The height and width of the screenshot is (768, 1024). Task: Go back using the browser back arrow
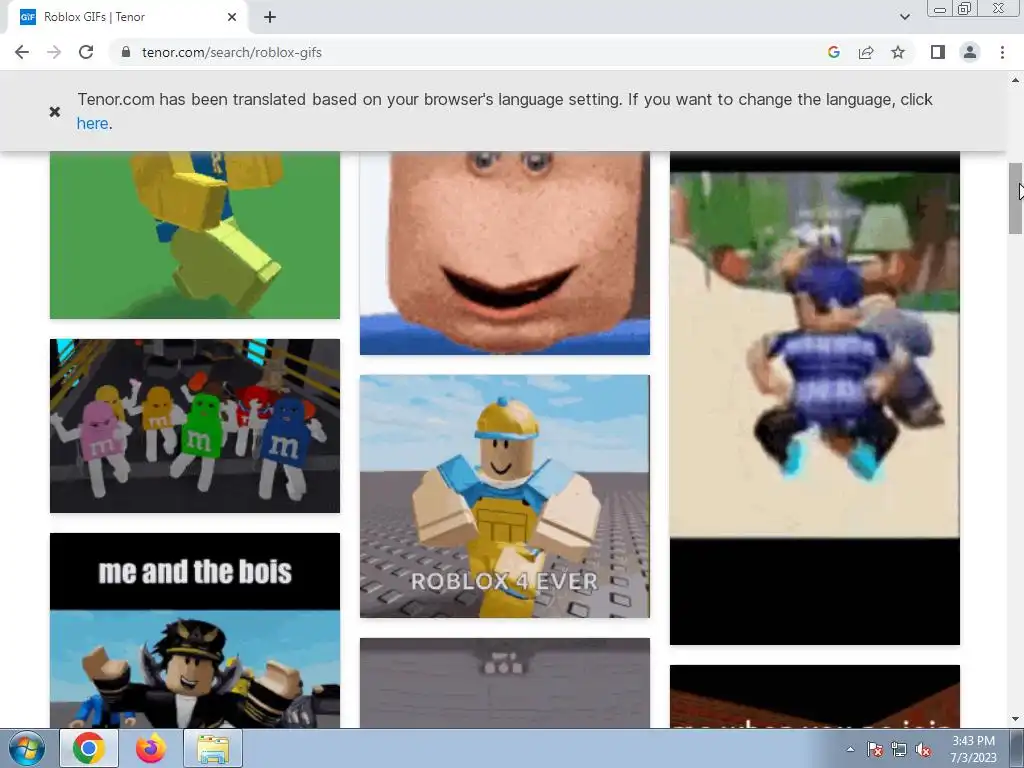(22, 52)
